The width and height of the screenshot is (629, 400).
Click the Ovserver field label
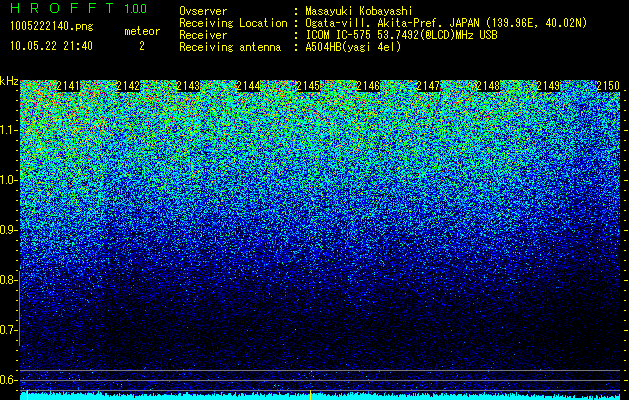point(203,11)
